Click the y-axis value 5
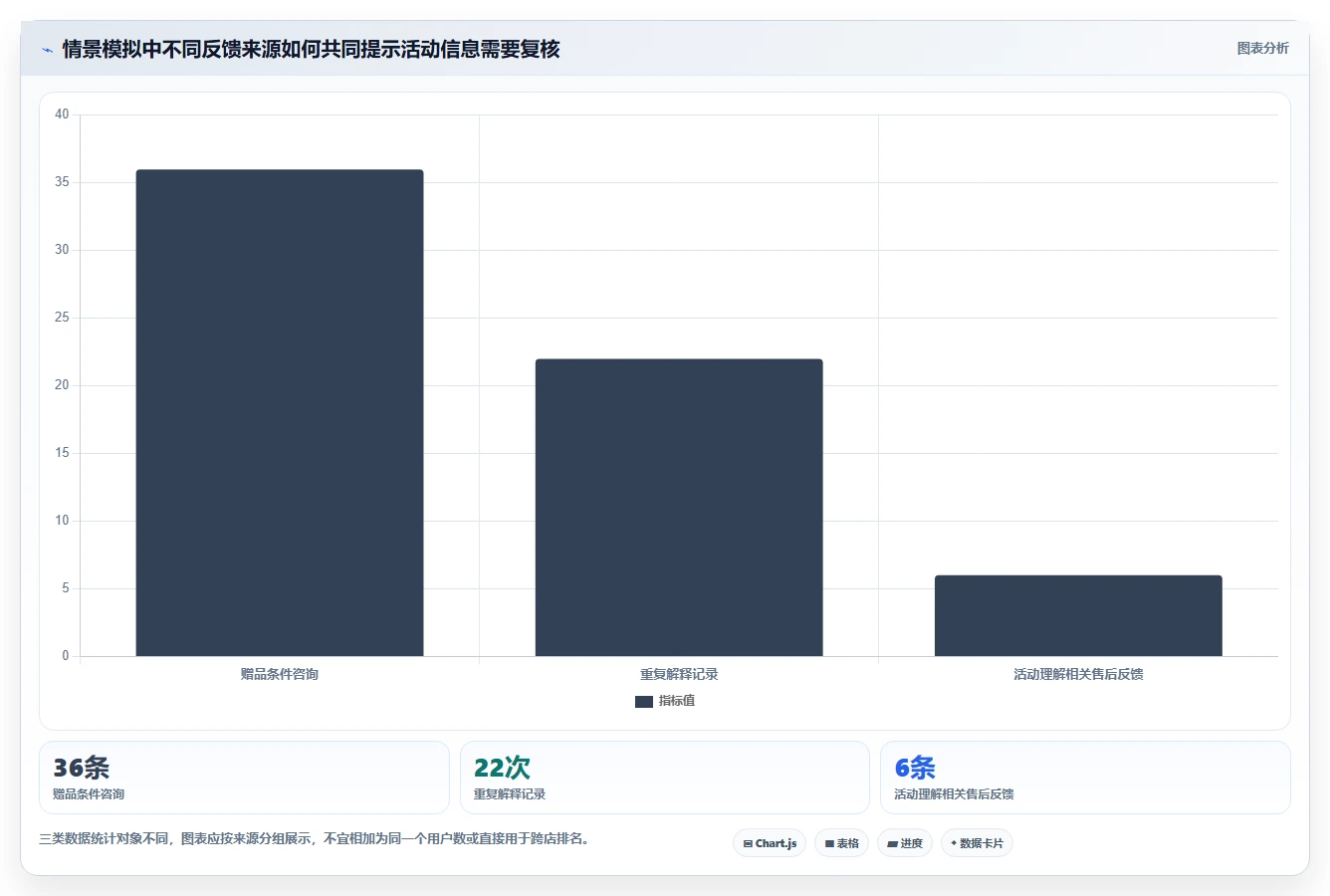This screenshot has height=896, width=1330. pos(66,588)
